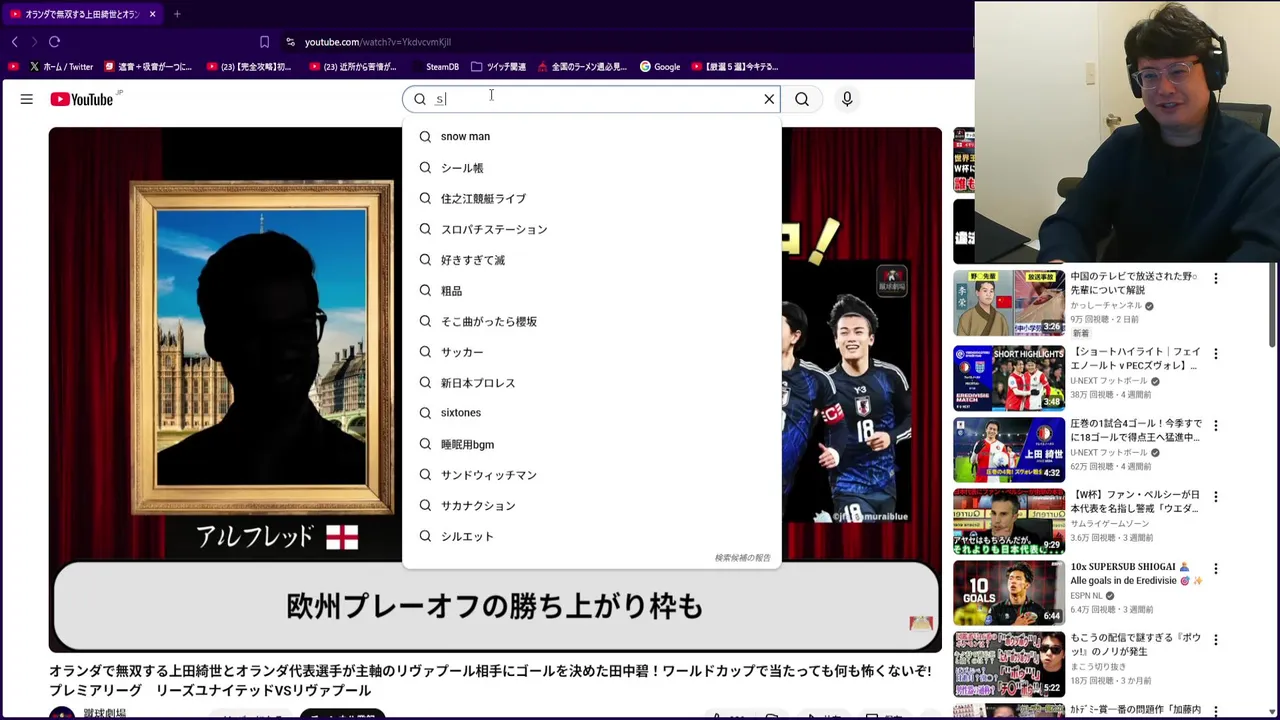The height and width of the screenshot is (720, 1280).
Task: Click the youtube.com address bar URL
Action: point(378,42)
